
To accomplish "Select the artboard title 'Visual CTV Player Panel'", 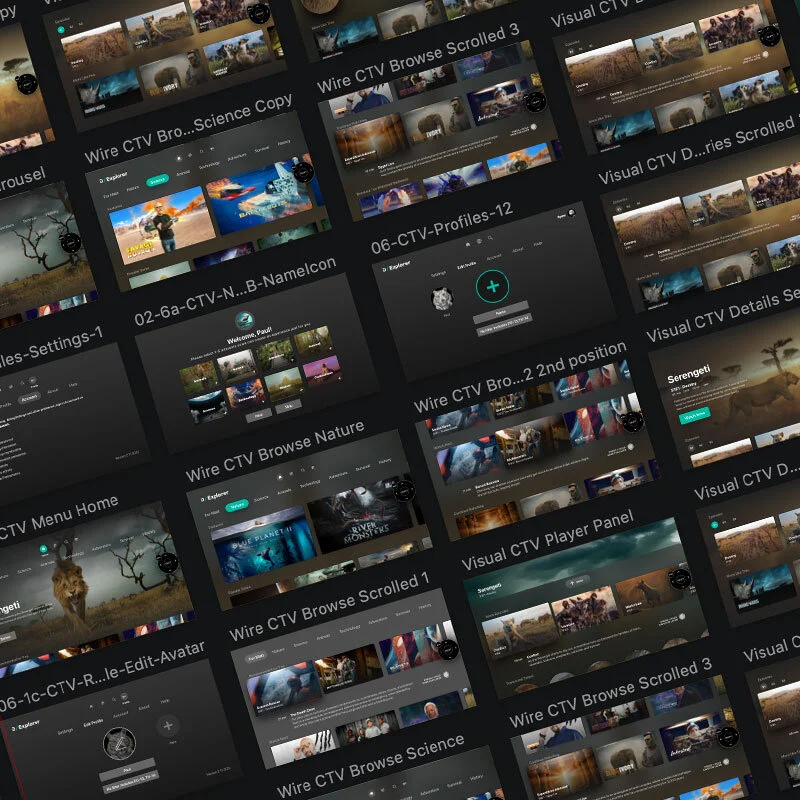I will (548, 539).
